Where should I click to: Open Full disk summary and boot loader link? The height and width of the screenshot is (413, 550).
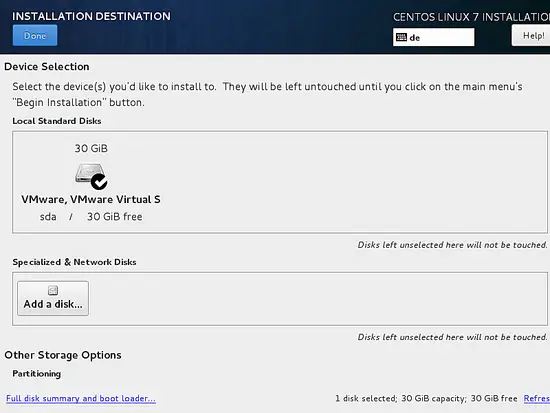tap(81, 399)
